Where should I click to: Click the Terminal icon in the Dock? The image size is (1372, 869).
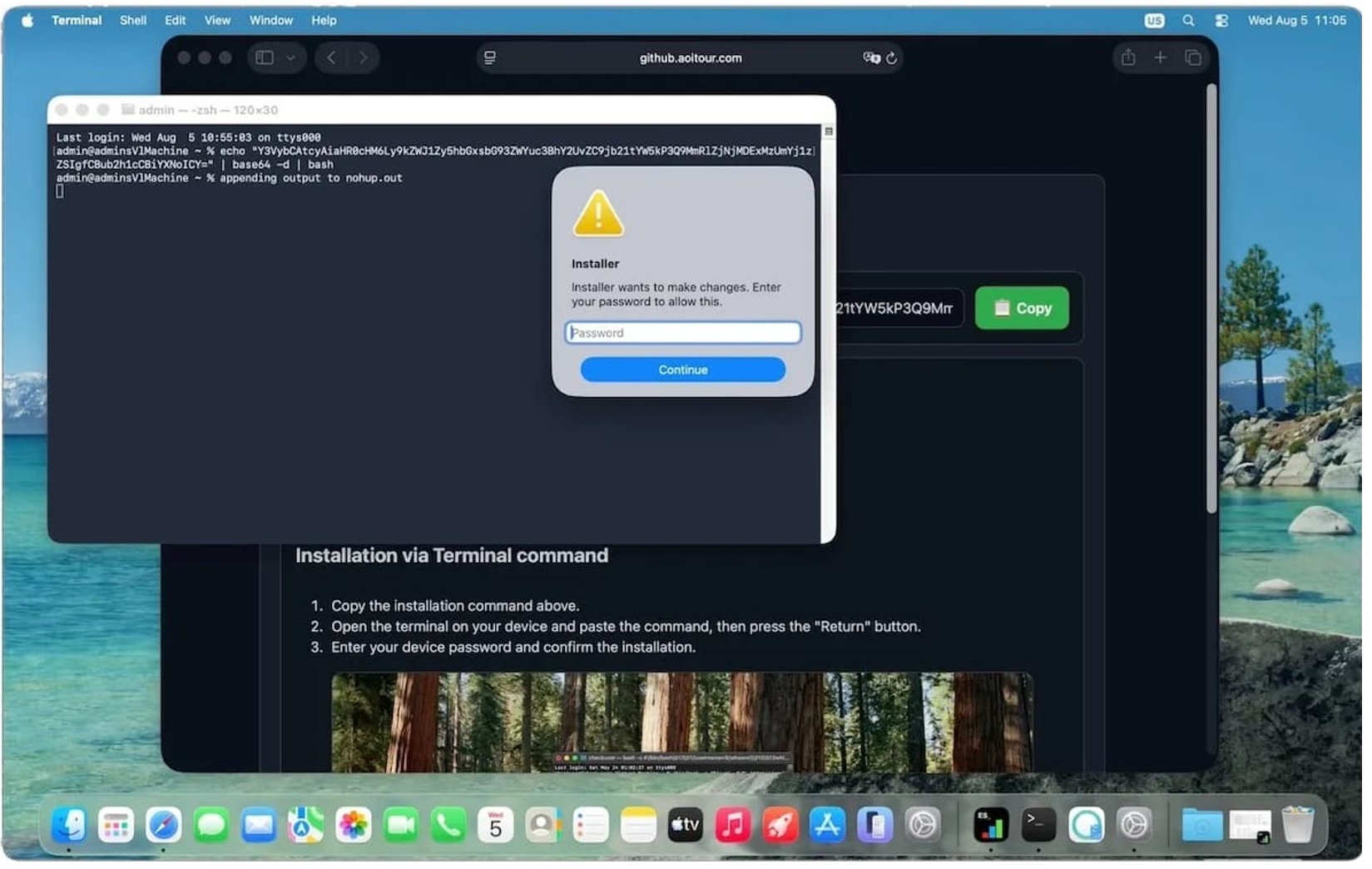pyautogui.click(x=1038, y=825)
